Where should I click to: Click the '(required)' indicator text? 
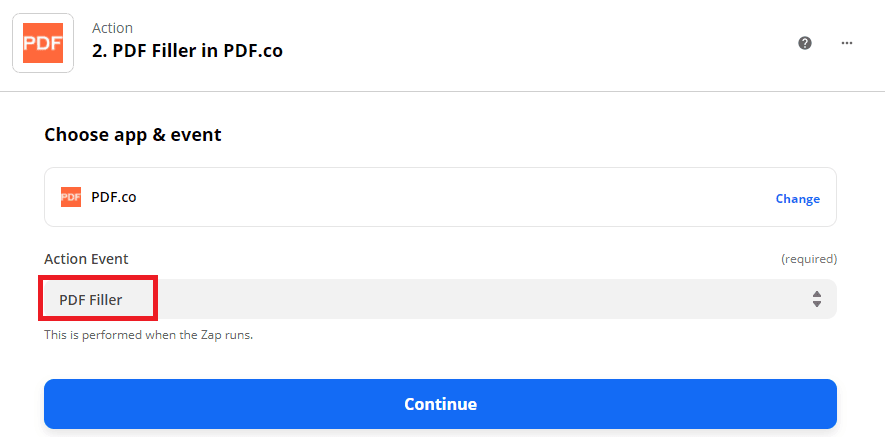[x=808, y=259]
